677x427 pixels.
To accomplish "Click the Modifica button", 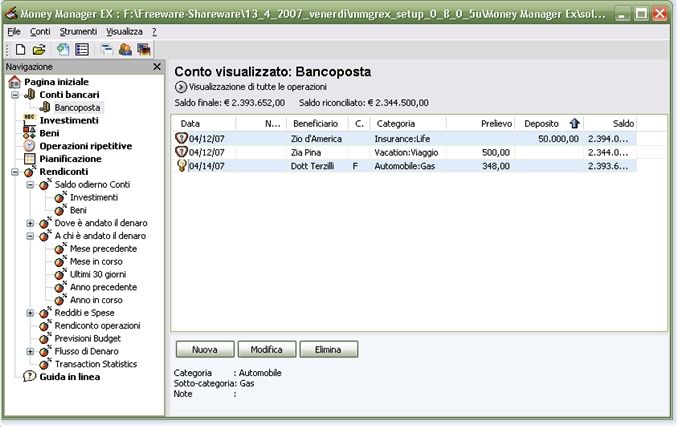I will 266,349.
